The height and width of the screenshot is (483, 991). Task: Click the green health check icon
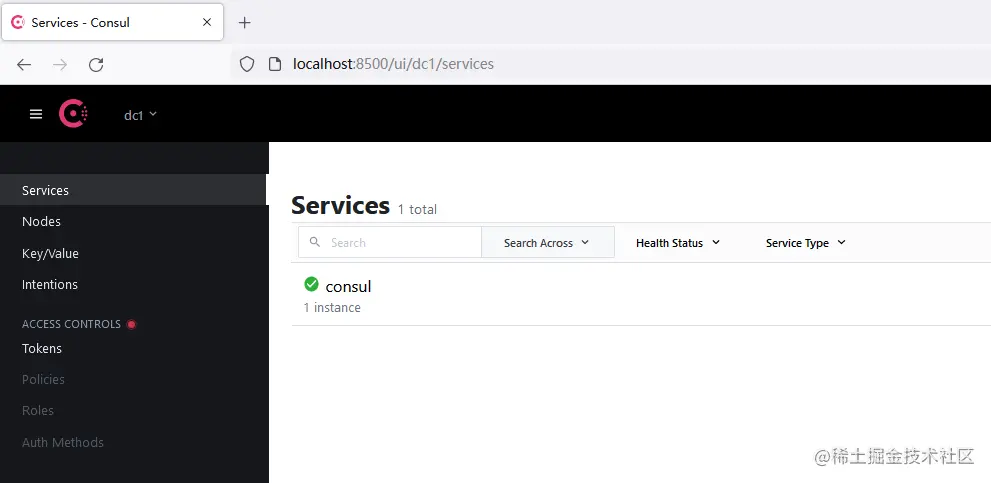[x=311, y=285]
